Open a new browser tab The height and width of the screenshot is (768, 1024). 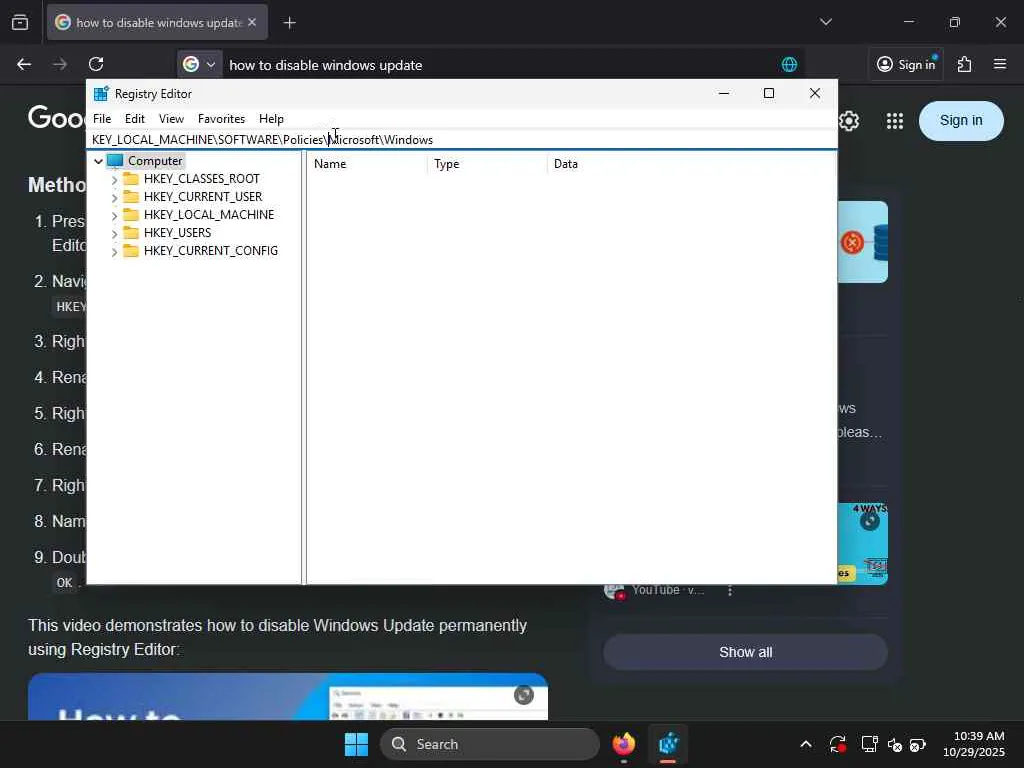click(x=289, y=23)
